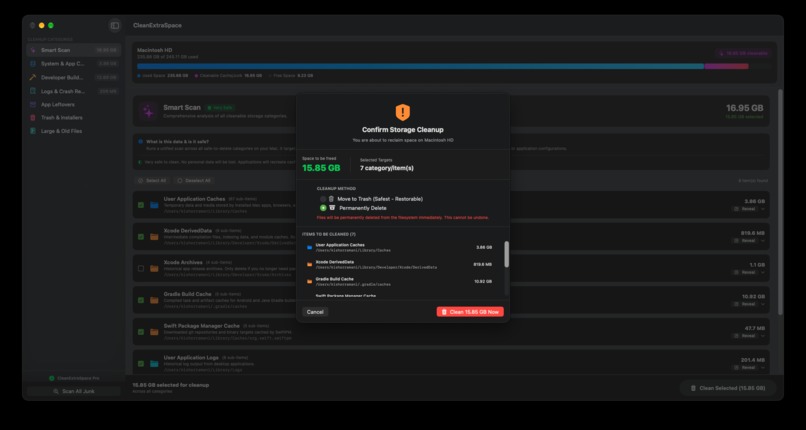Uncheck Gradle Build Cache checkbox

point(141,300)
